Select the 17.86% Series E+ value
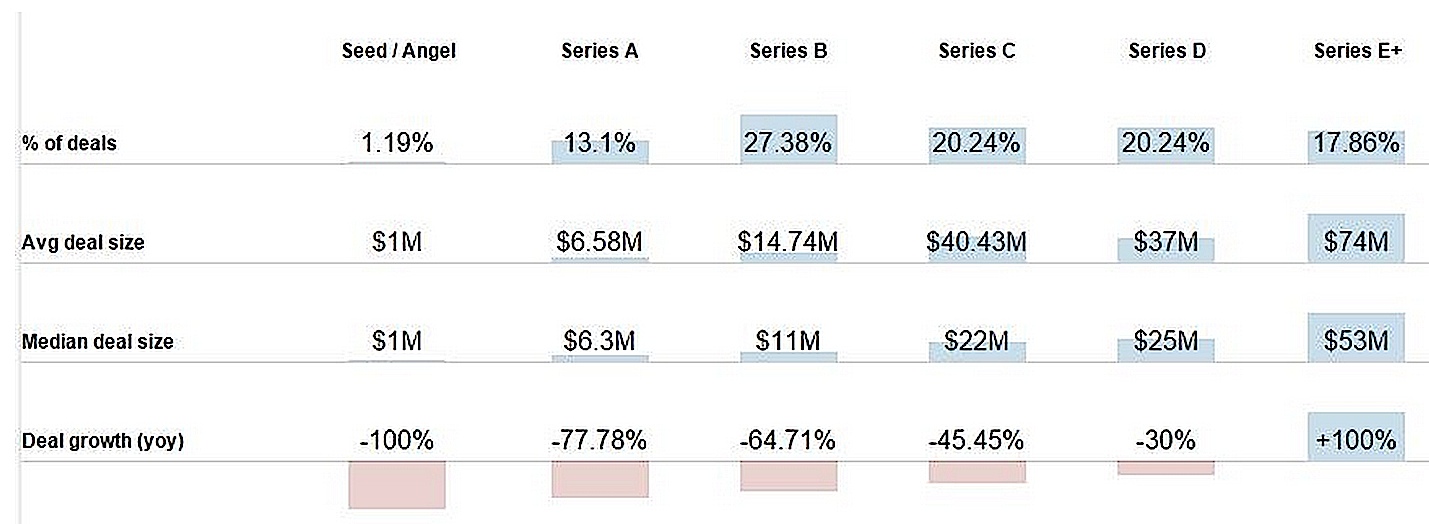The width and height of the screenshot is (1429, 524). (x=1356, y=143)
